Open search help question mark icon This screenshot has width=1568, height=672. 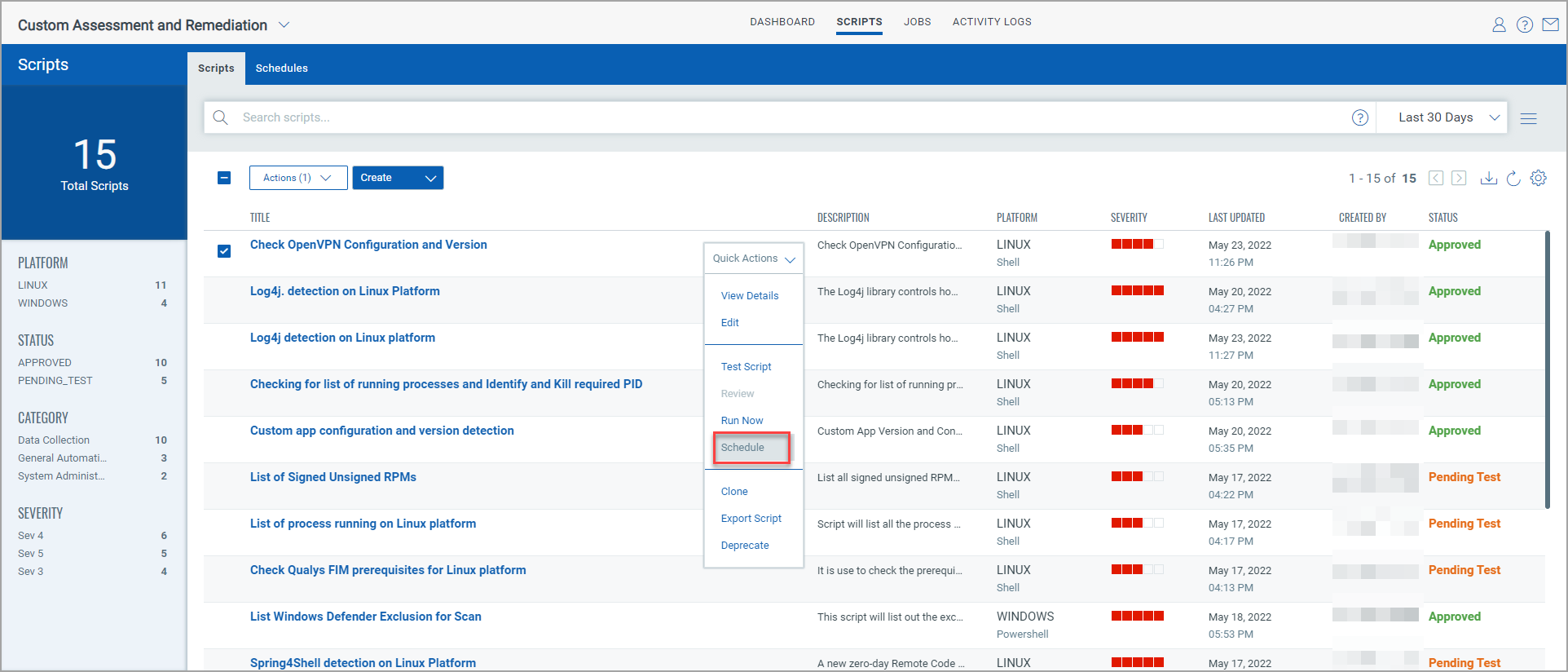pyautogui.click(x=1360, y=117)
